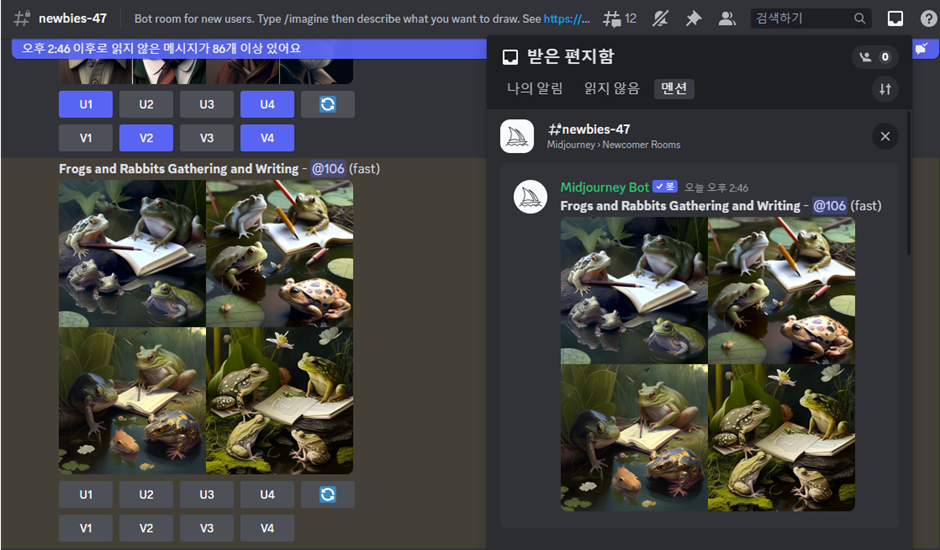Click reroll refresh icon in upper message
Image resolution: width=940 pixels, height=550 pixels.
point(328,104)
